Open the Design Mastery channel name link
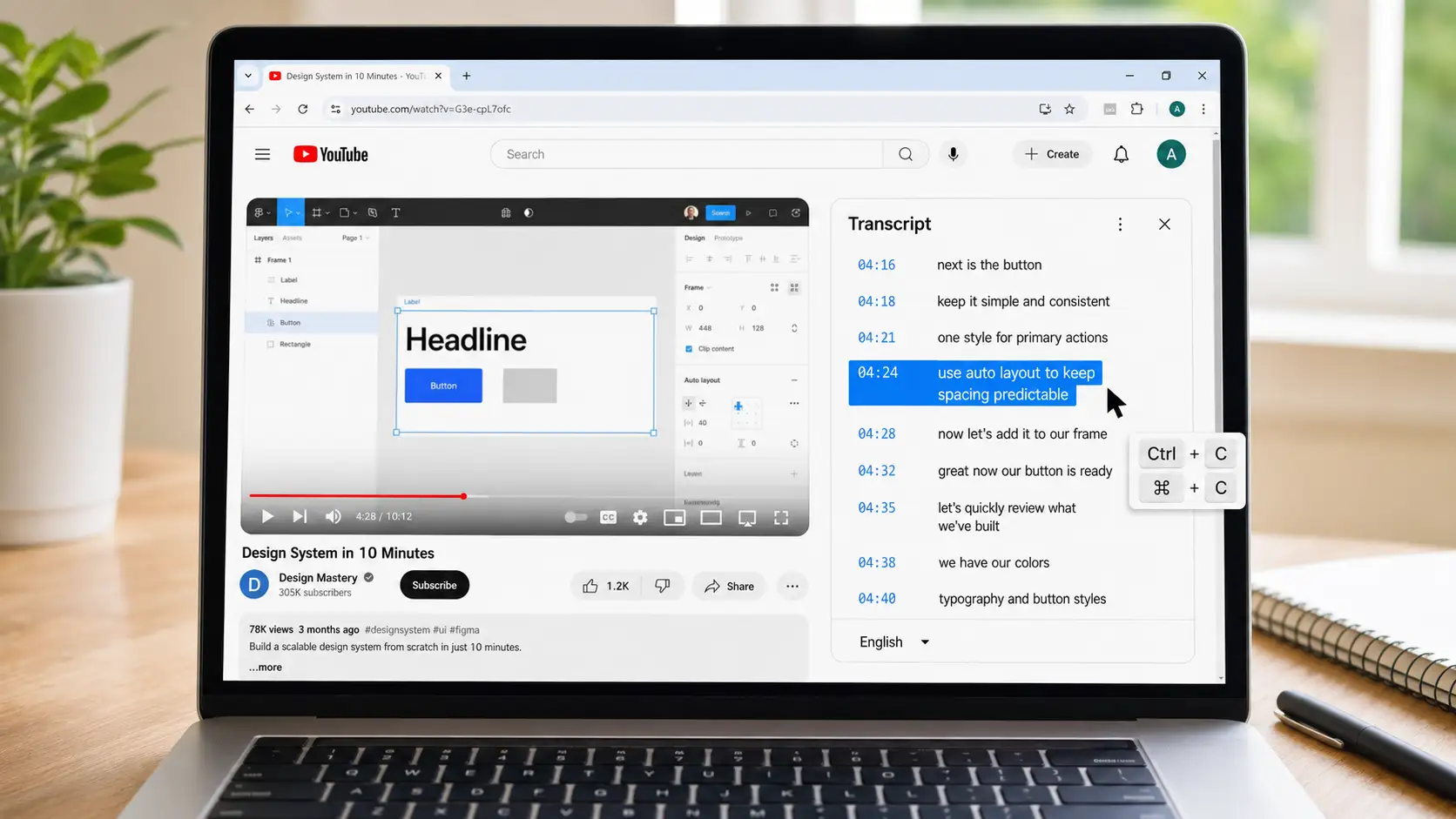 [318, 578]
